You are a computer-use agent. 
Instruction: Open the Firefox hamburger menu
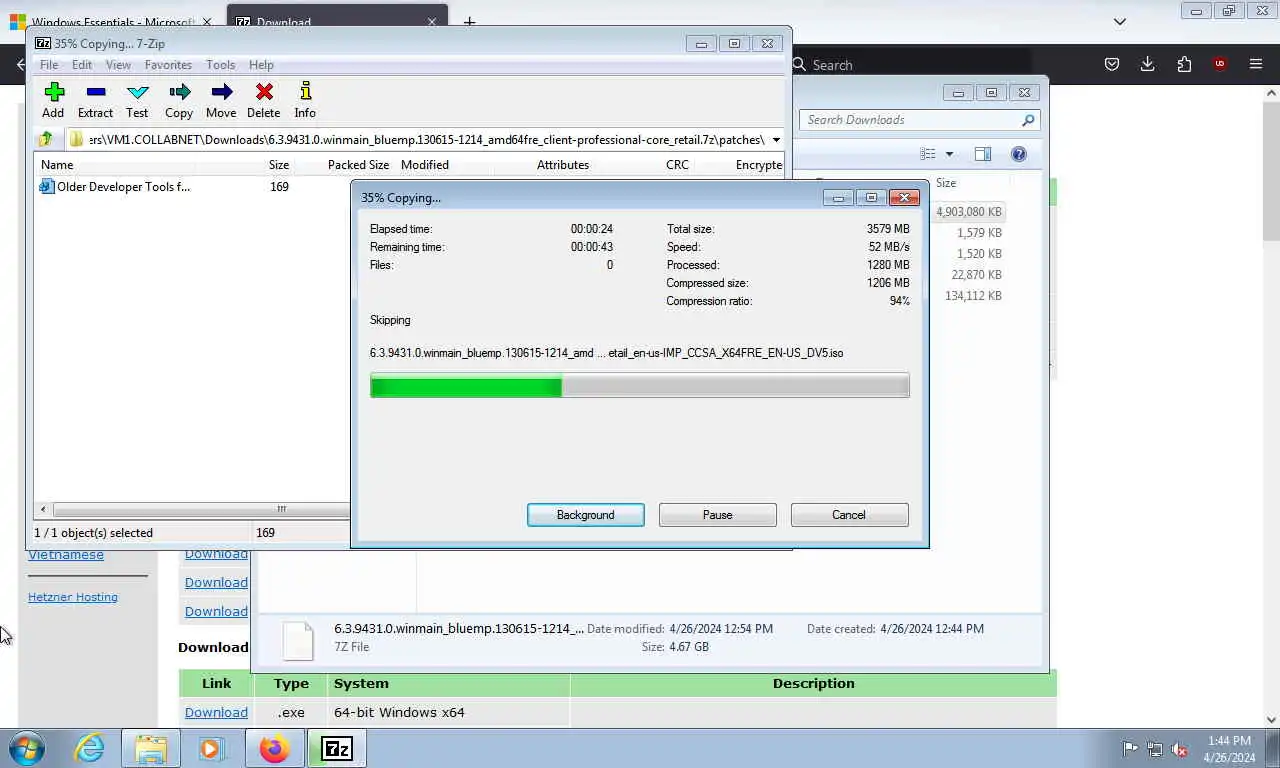[x=1256, y=64]
